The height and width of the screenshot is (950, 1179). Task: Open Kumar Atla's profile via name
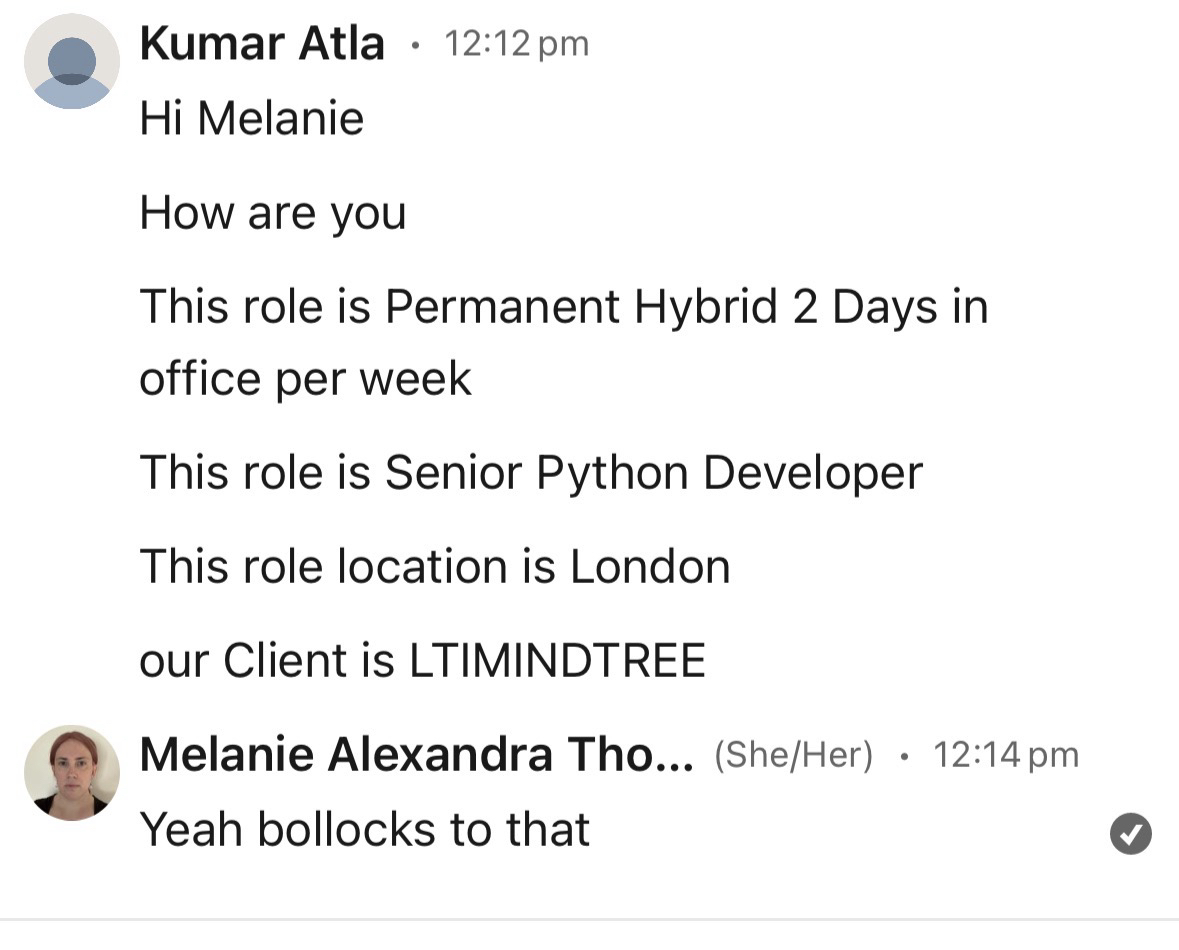[x=262, y=44]
